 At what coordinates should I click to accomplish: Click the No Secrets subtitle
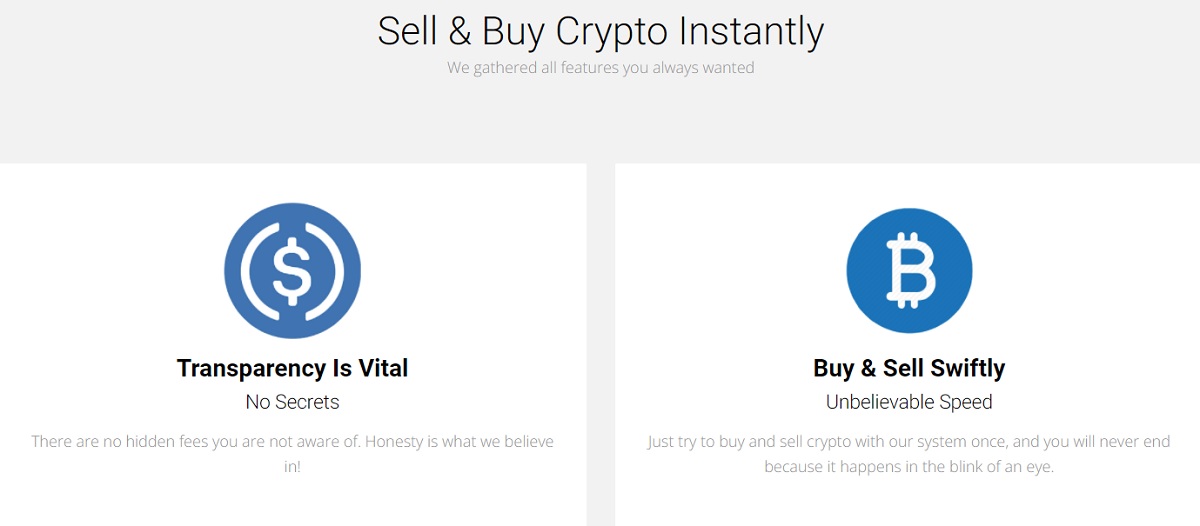tap(292, 402)
